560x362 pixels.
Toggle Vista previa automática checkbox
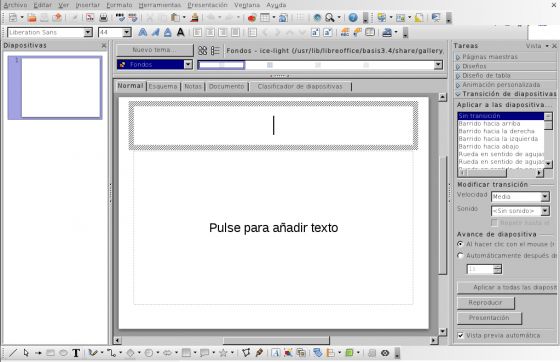(x=461, y=335)
